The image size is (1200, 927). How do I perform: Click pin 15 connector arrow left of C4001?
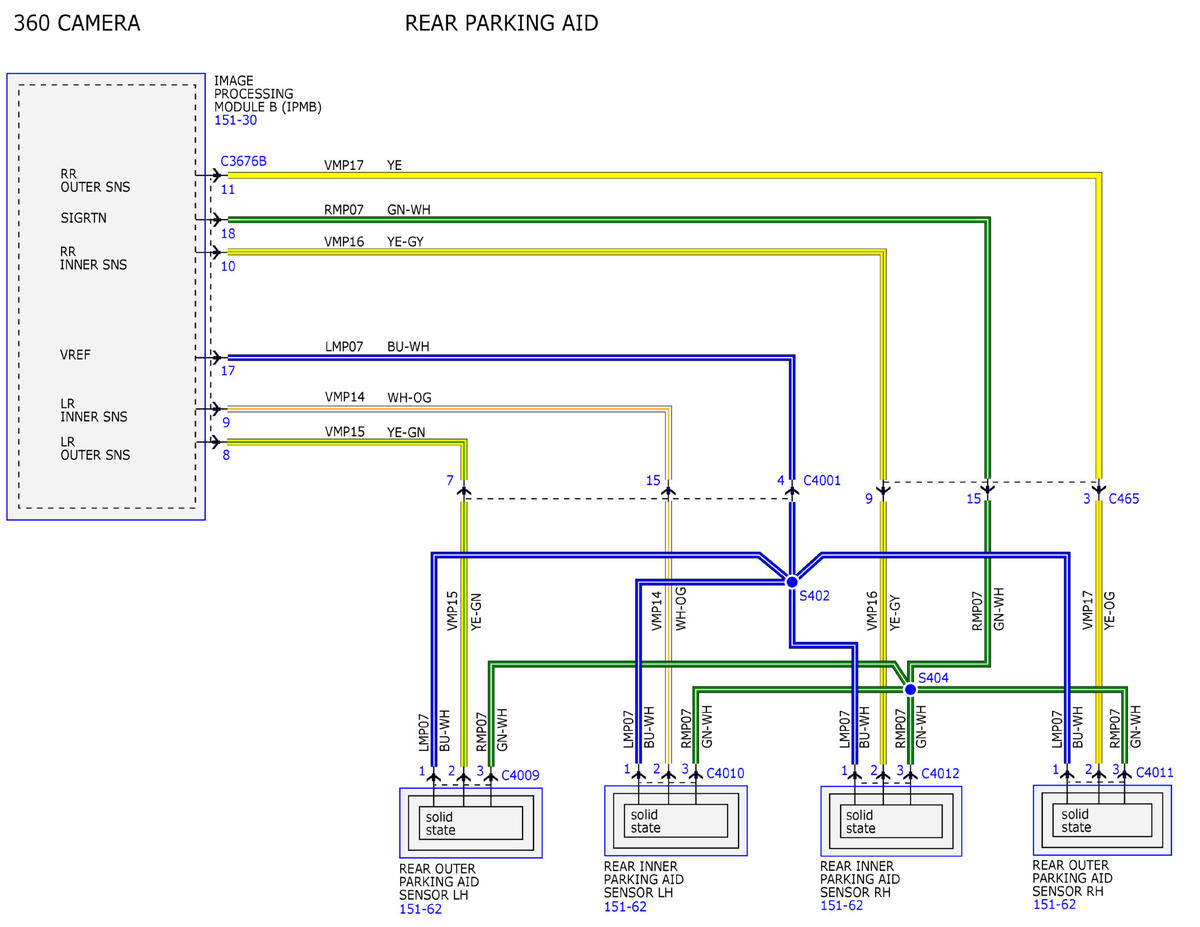(668, 490)
